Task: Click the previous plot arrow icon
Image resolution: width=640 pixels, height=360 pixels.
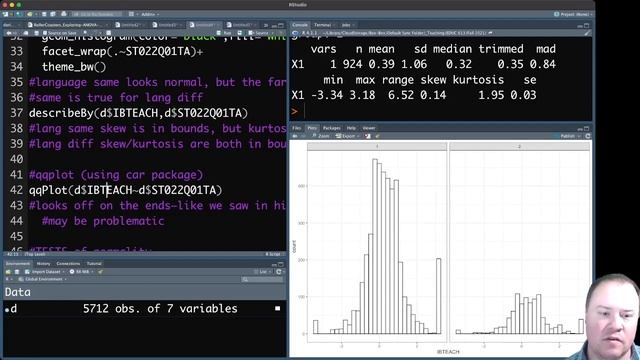Action: tap(295, 136)
